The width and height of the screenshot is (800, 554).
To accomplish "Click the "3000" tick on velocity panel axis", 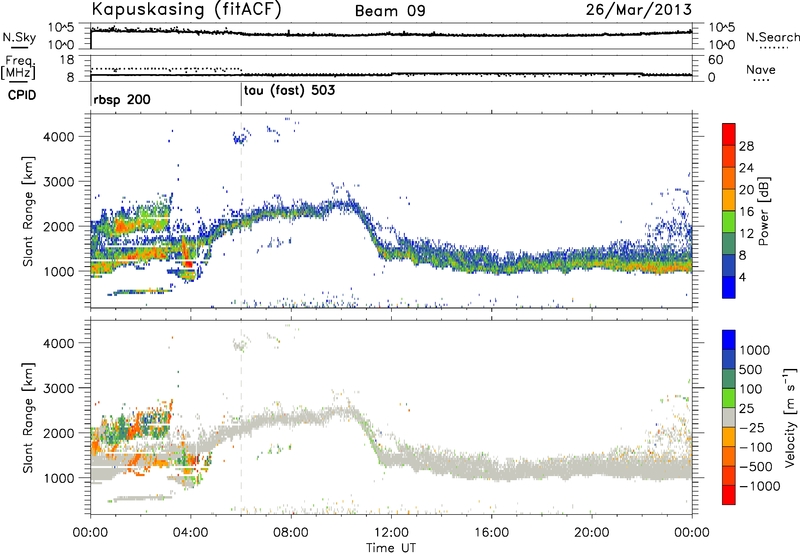I will click(x=58, y=388).
